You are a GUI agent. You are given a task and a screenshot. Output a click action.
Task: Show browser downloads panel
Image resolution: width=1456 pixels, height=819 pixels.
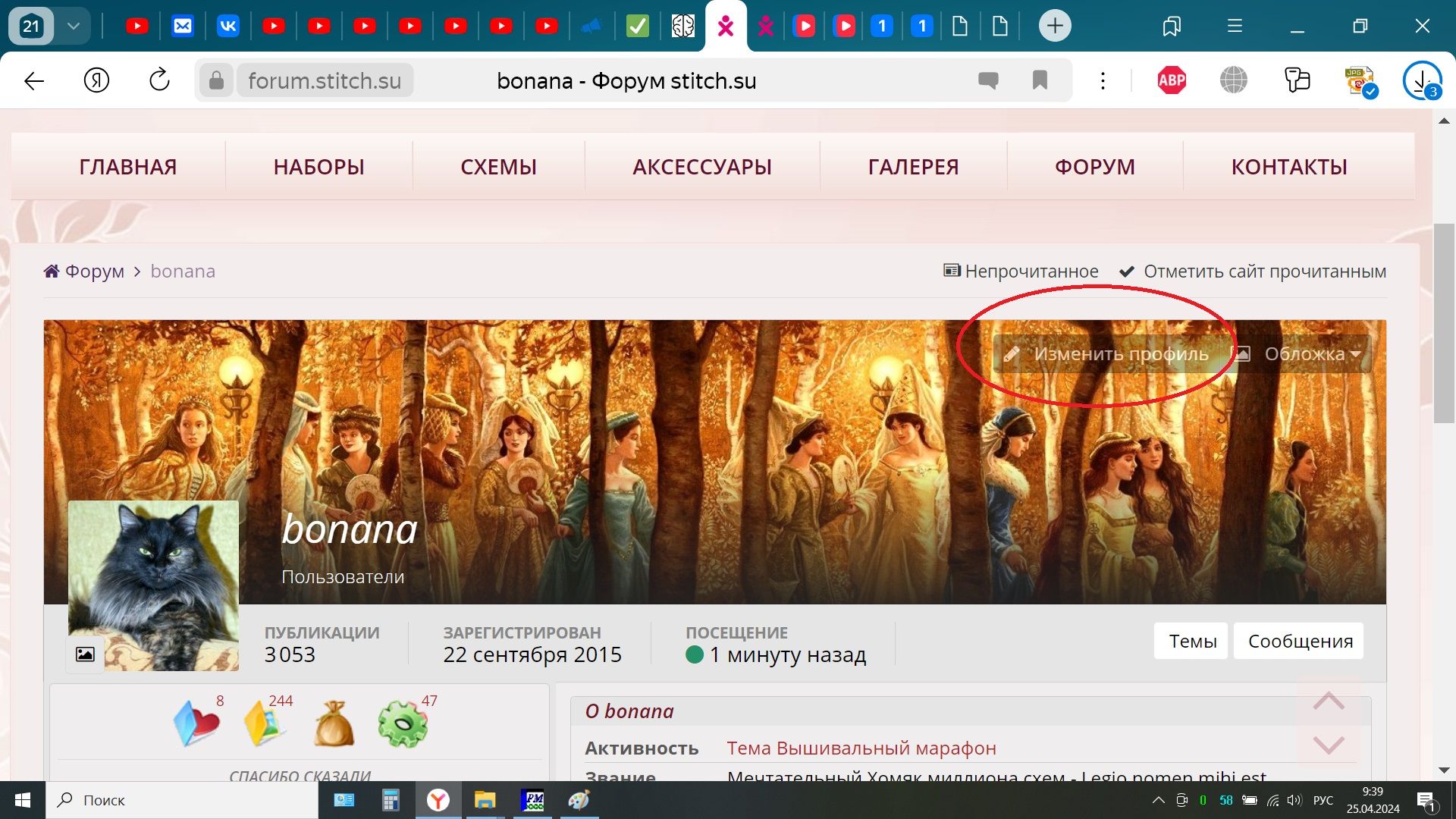click(x=1422, y=80)
